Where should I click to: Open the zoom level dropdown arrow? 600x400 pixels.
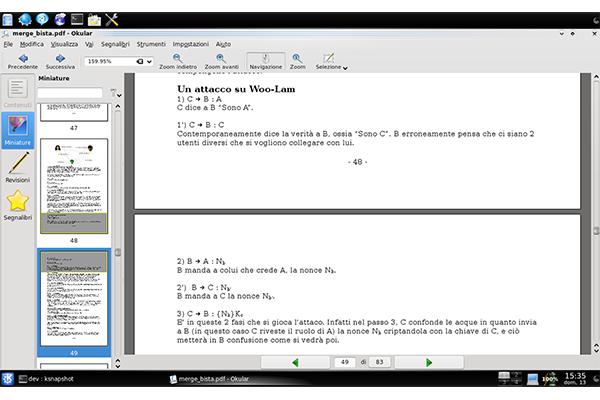click(x=149, y=61)
